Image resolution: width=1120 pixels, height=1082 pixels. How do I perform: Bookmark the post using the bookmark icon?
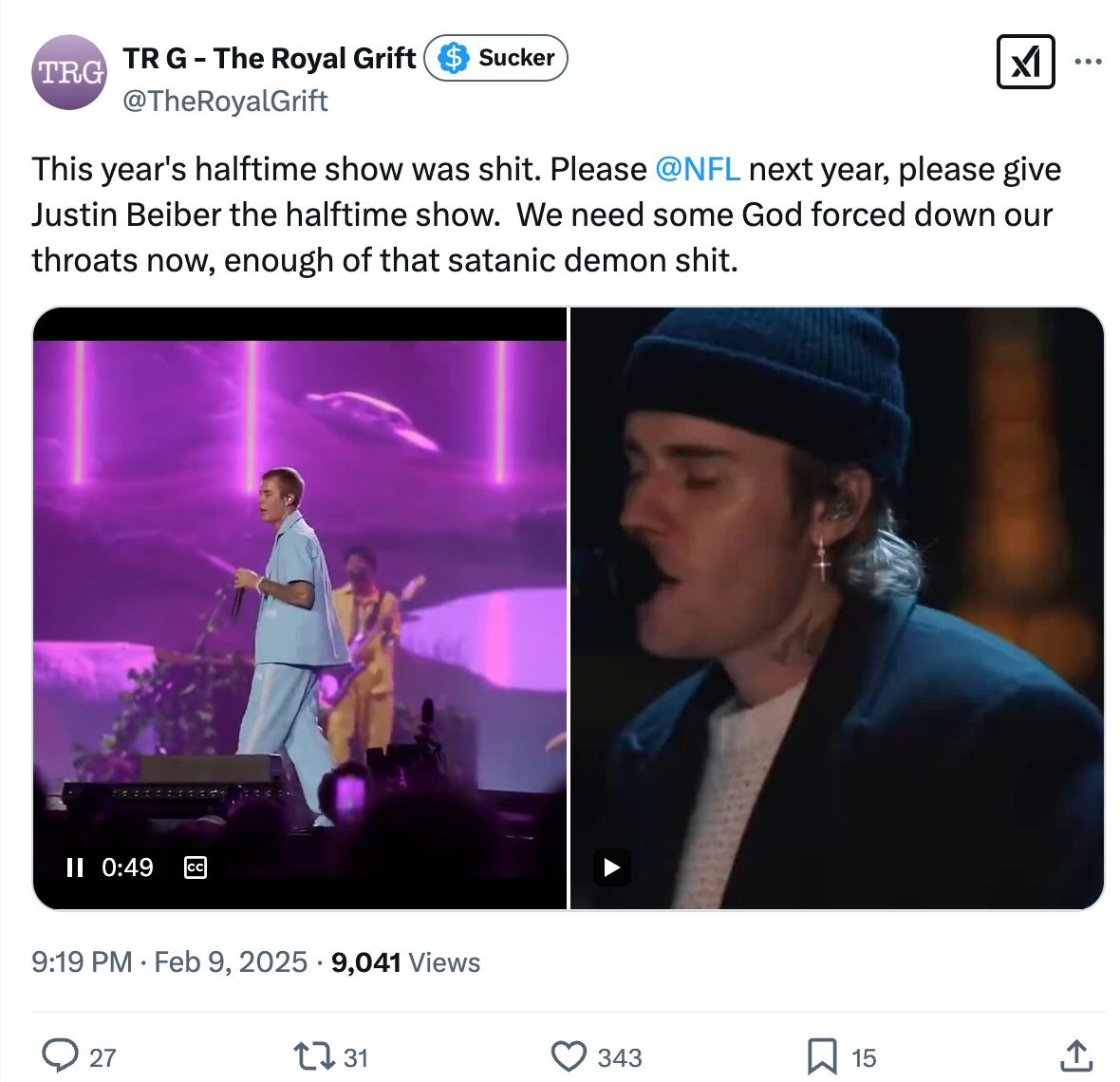pyautogui.click(x=822, y=1055)
